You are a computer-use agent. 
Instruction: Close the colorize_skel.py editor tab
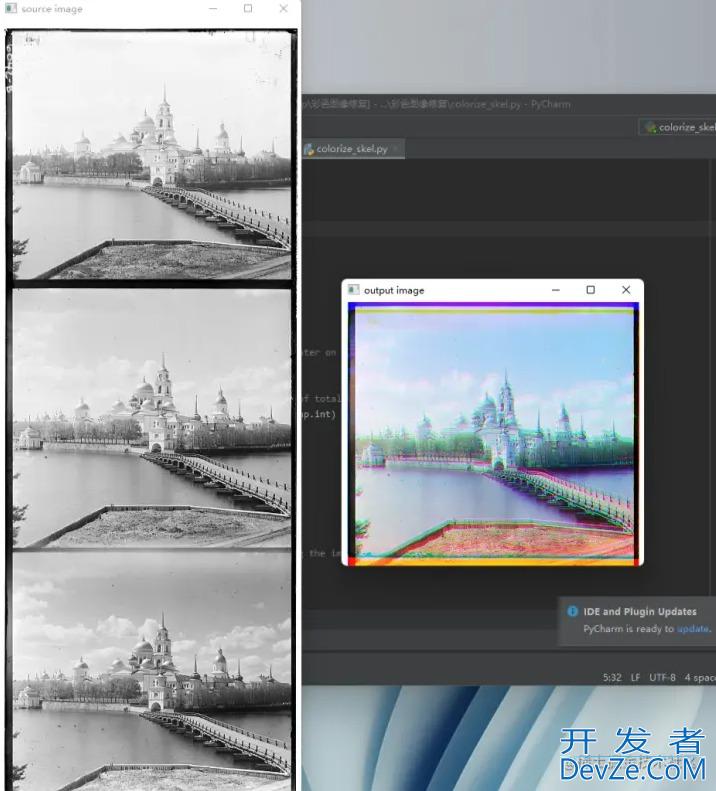[396, 149]
